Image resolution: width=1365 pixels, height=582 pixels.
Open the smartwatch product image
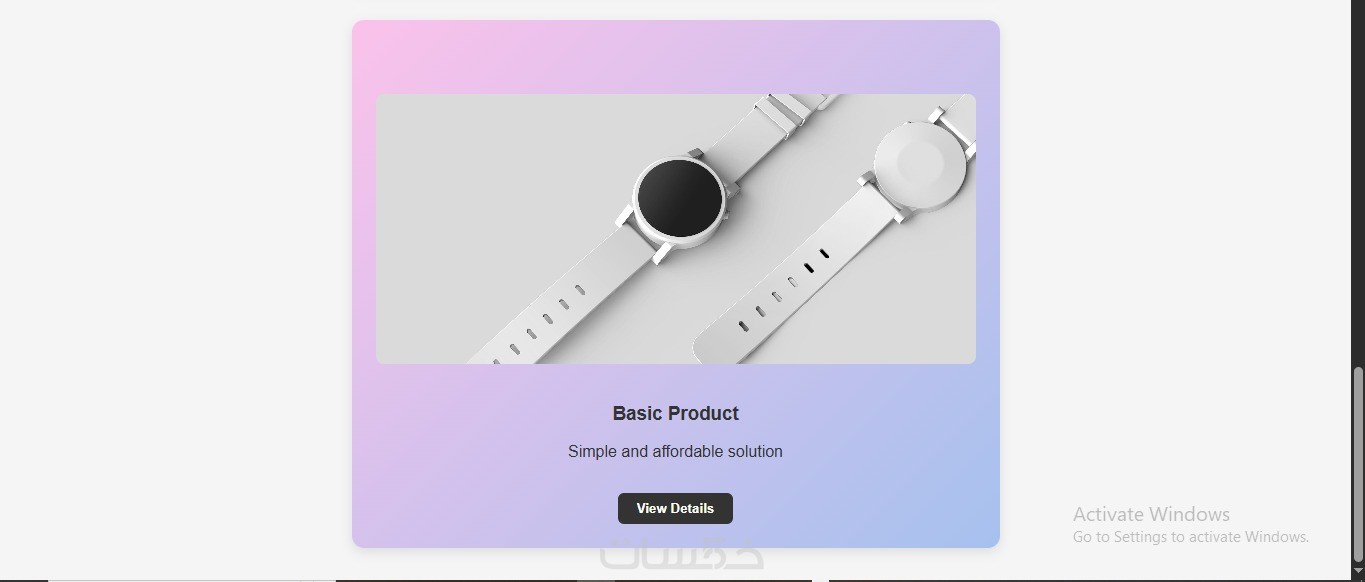pyautogui.click(x=676, y=229)
